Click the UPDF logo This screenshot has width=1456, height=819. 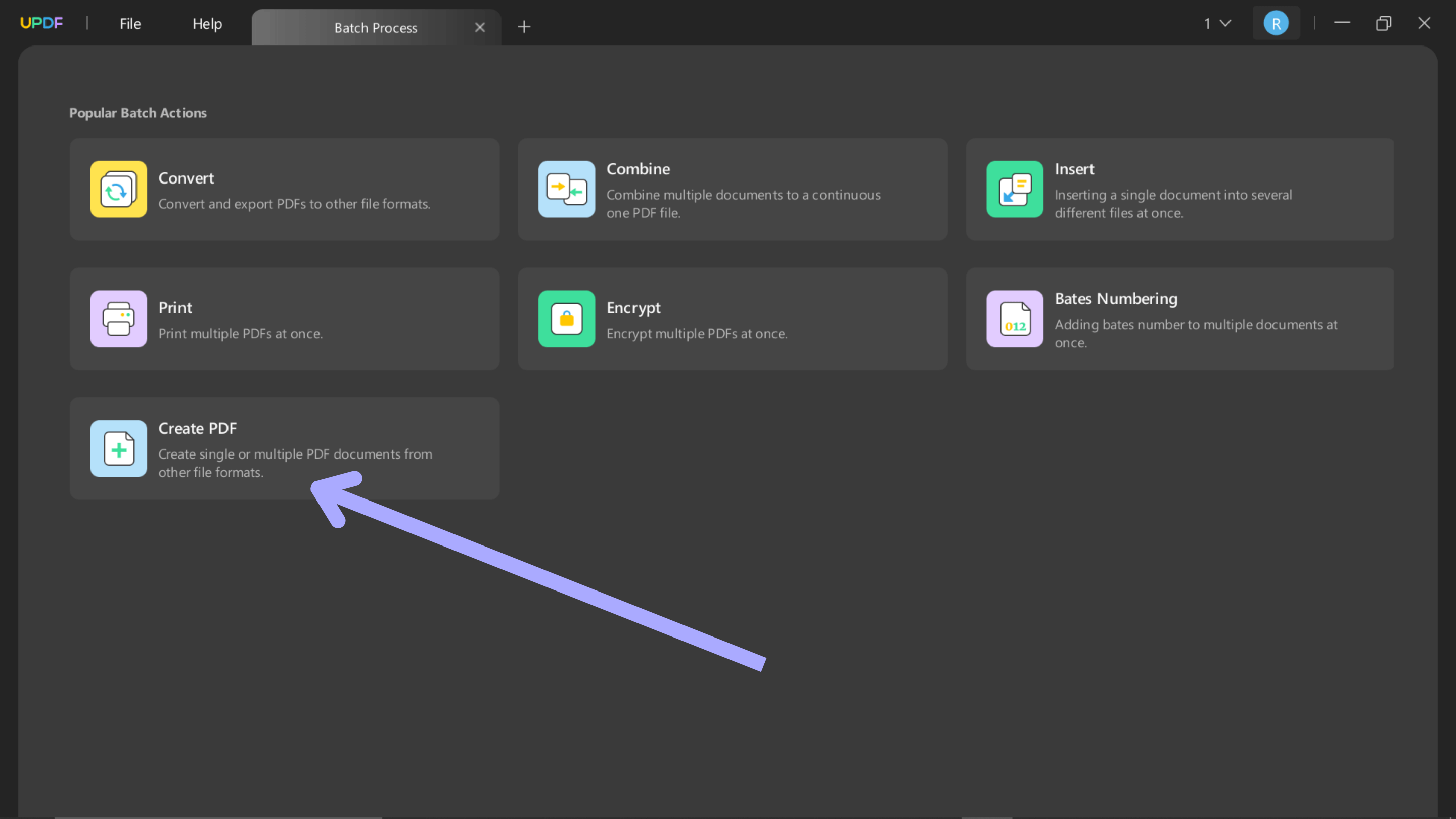tap(41, 23)
